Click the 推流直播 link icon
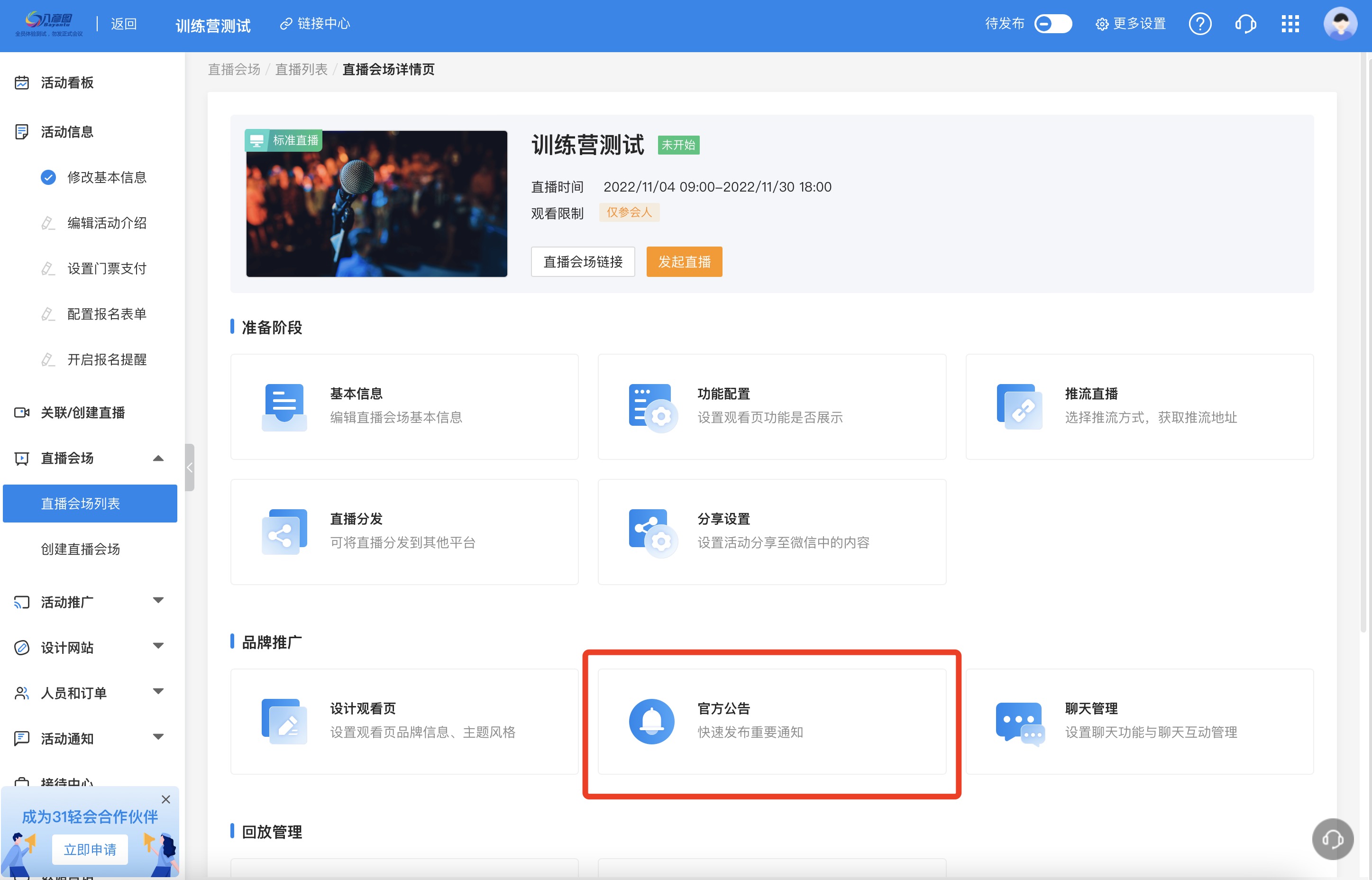 [x=1020, y=407]
